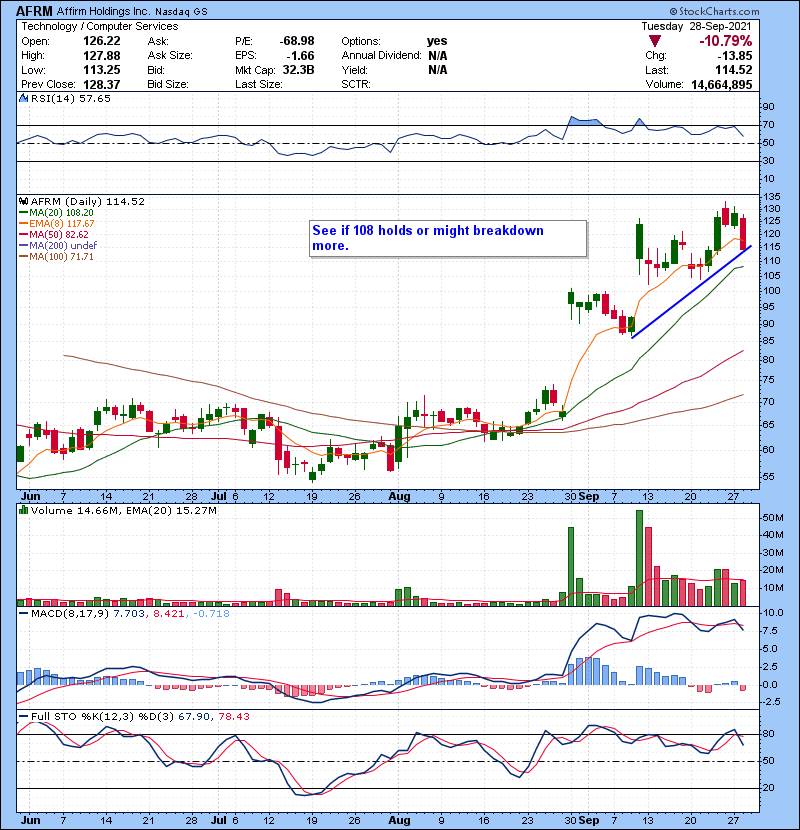Image resolution: width=800 pixels, height=830 pixels.
Task: Click the Aug label below the stochastic panel
Action: (399, 820)
